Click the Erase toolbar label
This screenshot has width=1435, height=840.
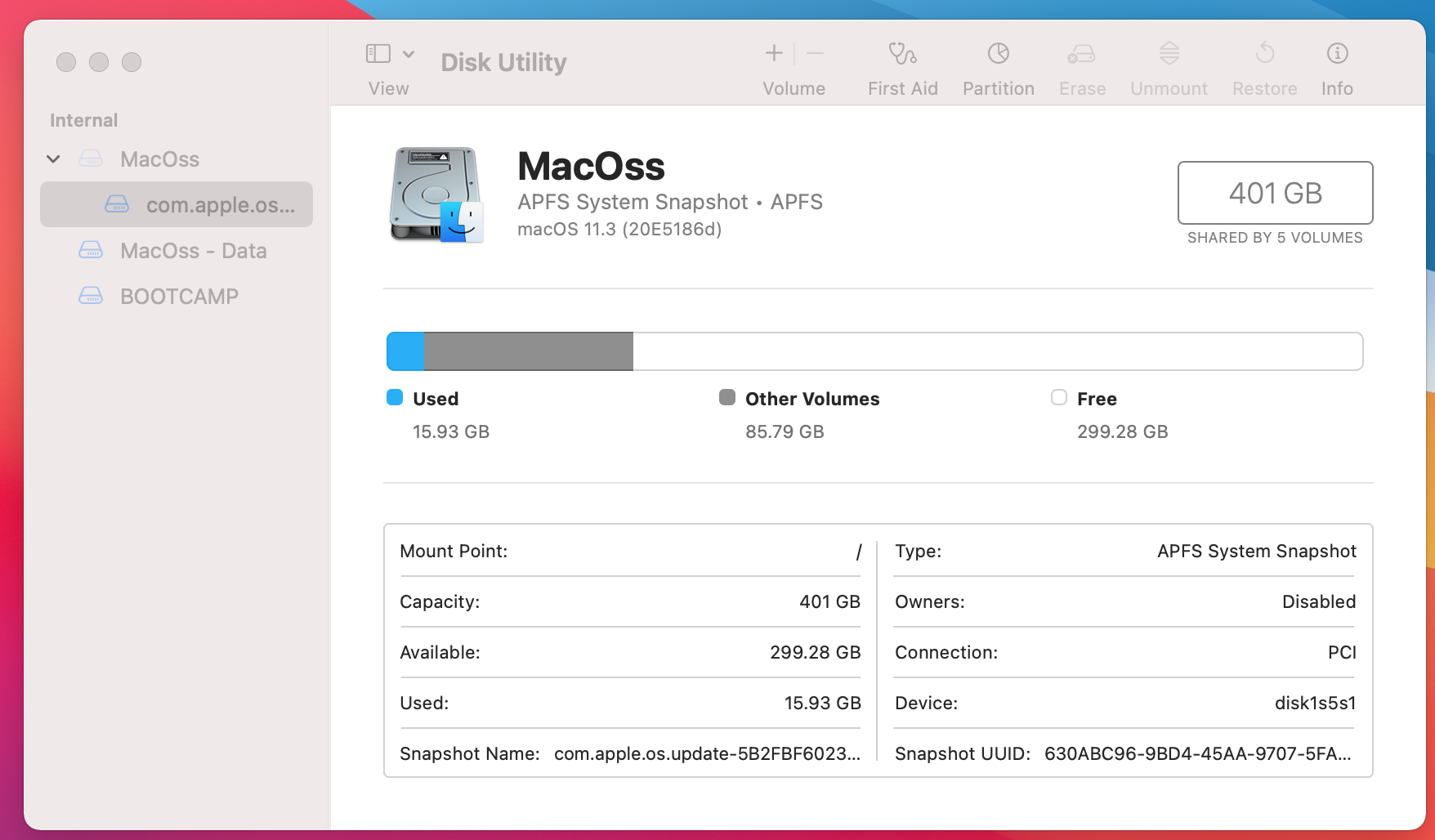coord(1082,88)
